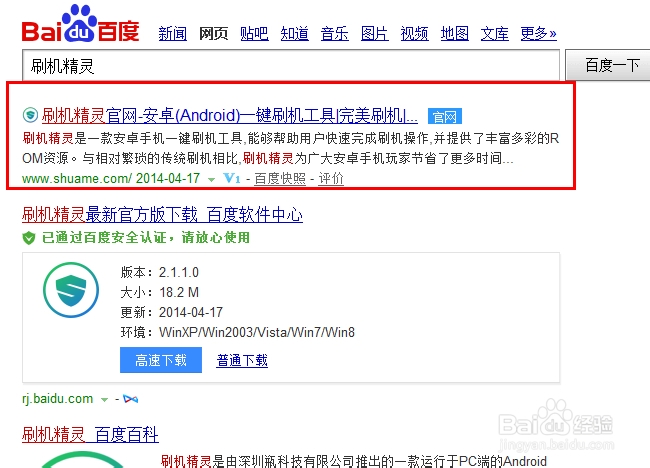Select the 网页 tab

click(213, 33)
